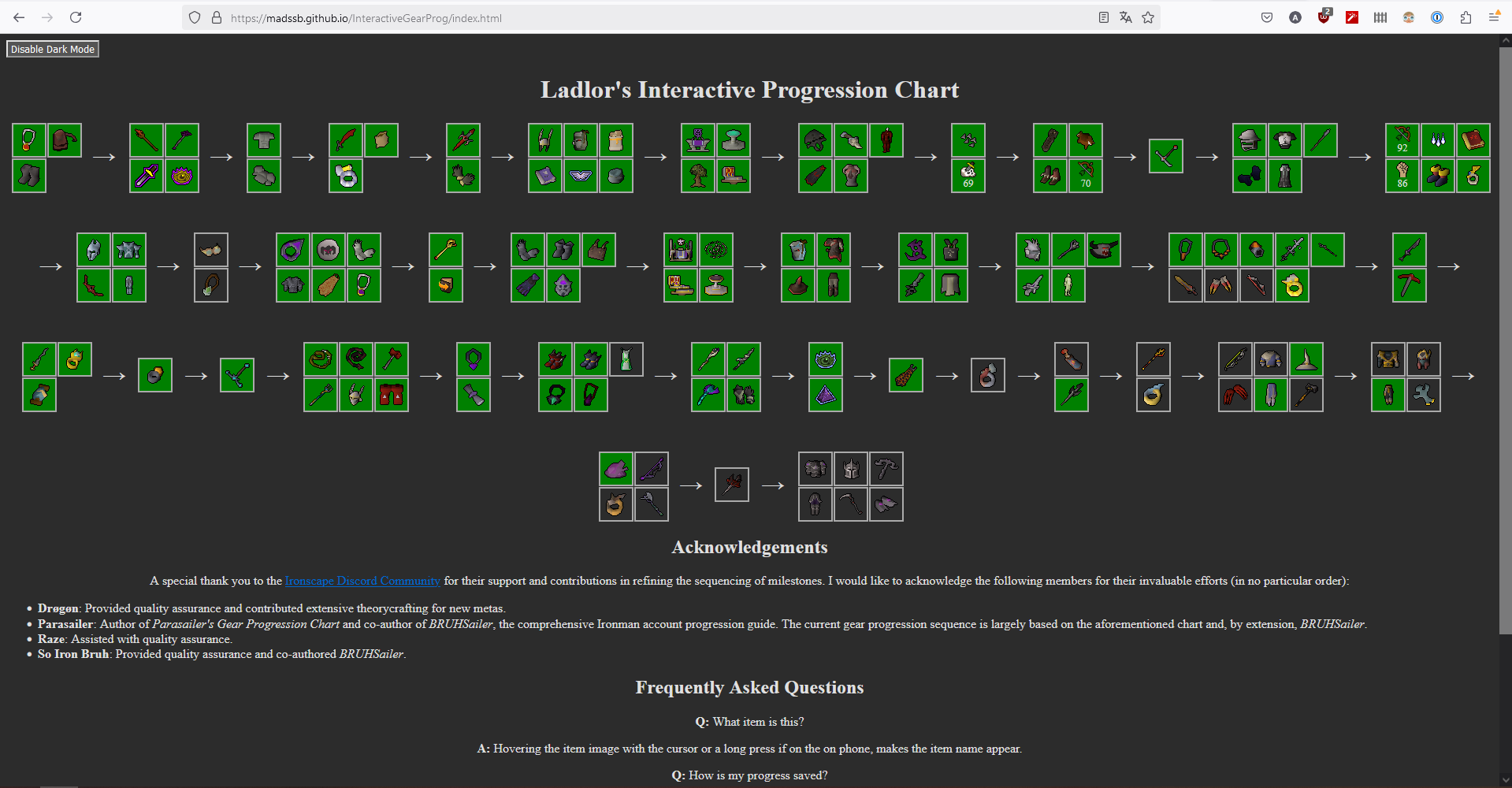Click the Disable Dark Mode button
The width and height of the screenshot is (1512, 788).
53,49
